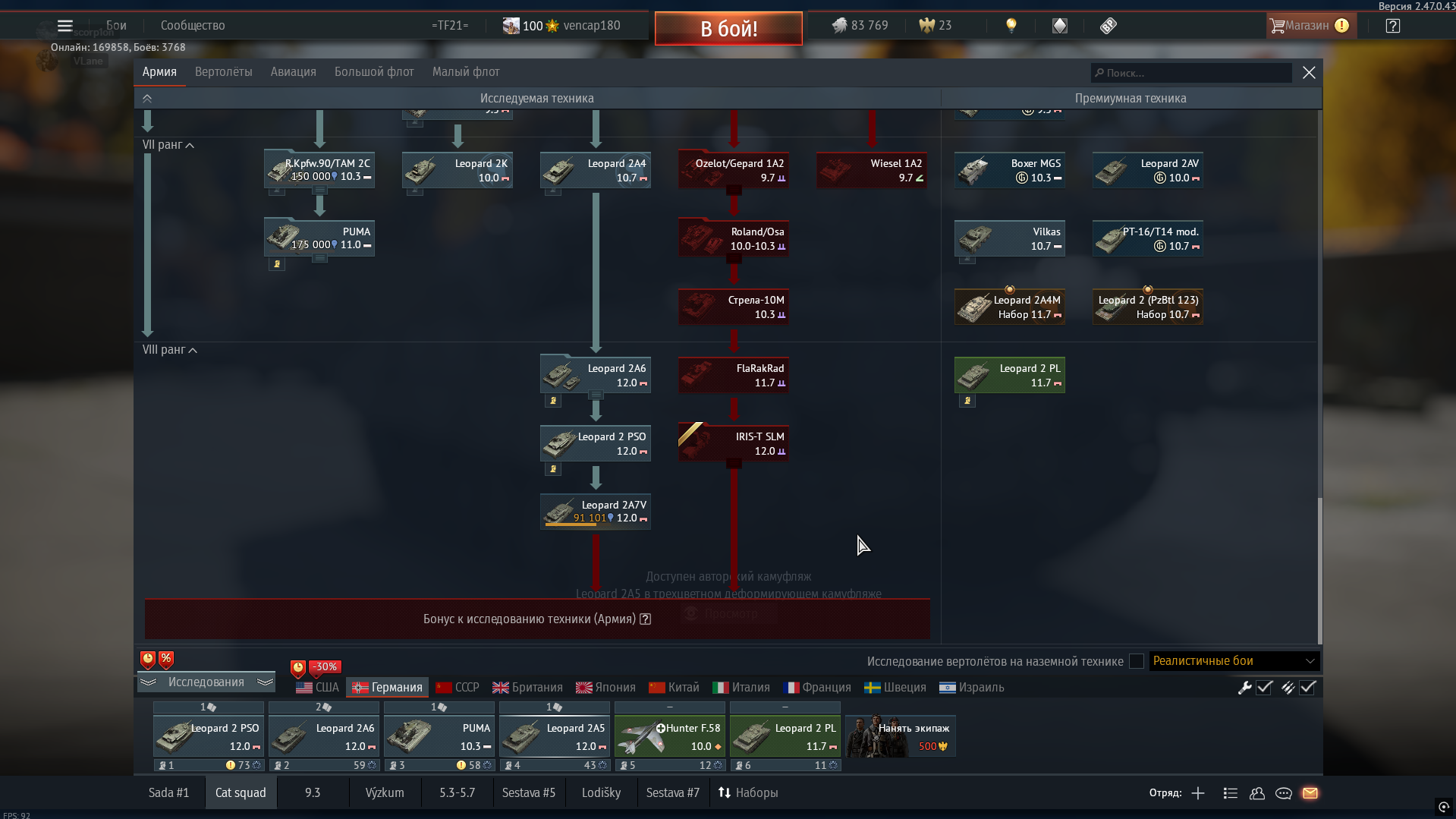Open the Наборы presets selector
This screenshot has width=1456, height=819.
(x=748, y=793)
